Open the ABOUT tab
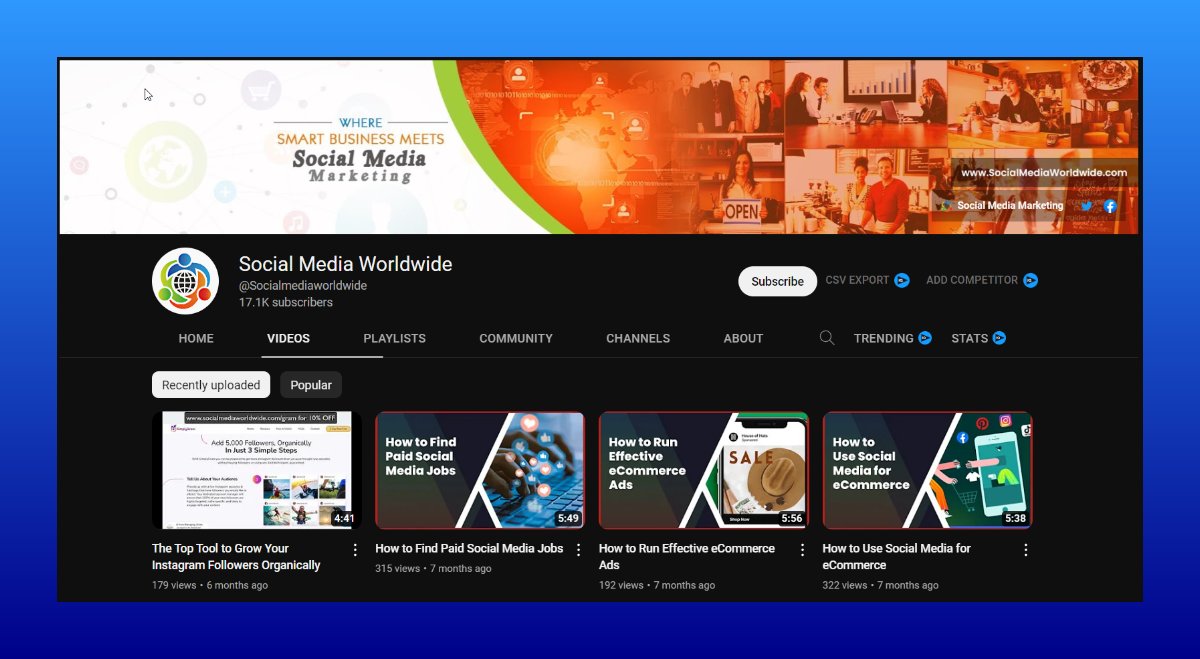This screenshot has height=659, width=1200. tap(743, 338)
